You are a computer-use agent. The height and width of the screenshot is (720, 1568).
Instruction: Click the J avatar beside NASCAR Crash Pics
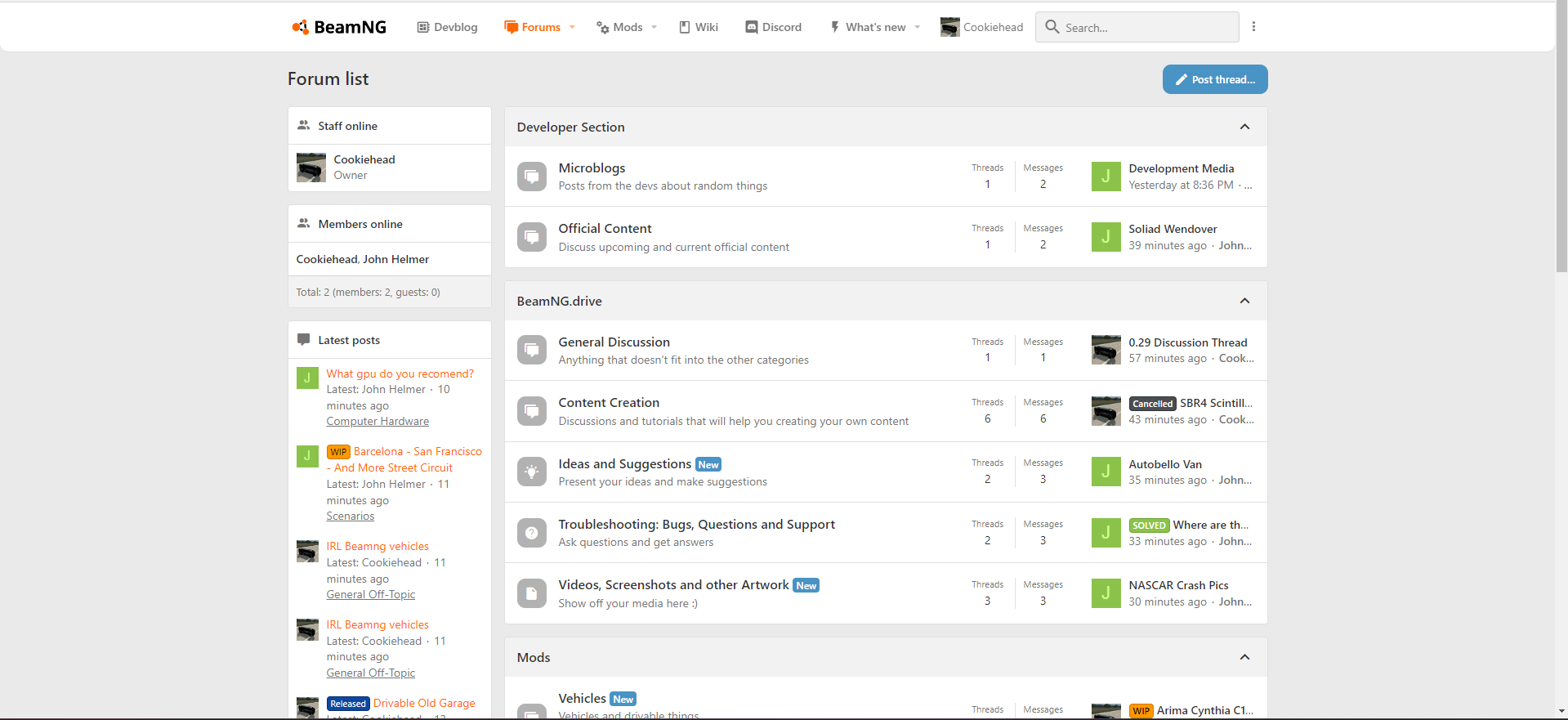[x=1106, y=593]
